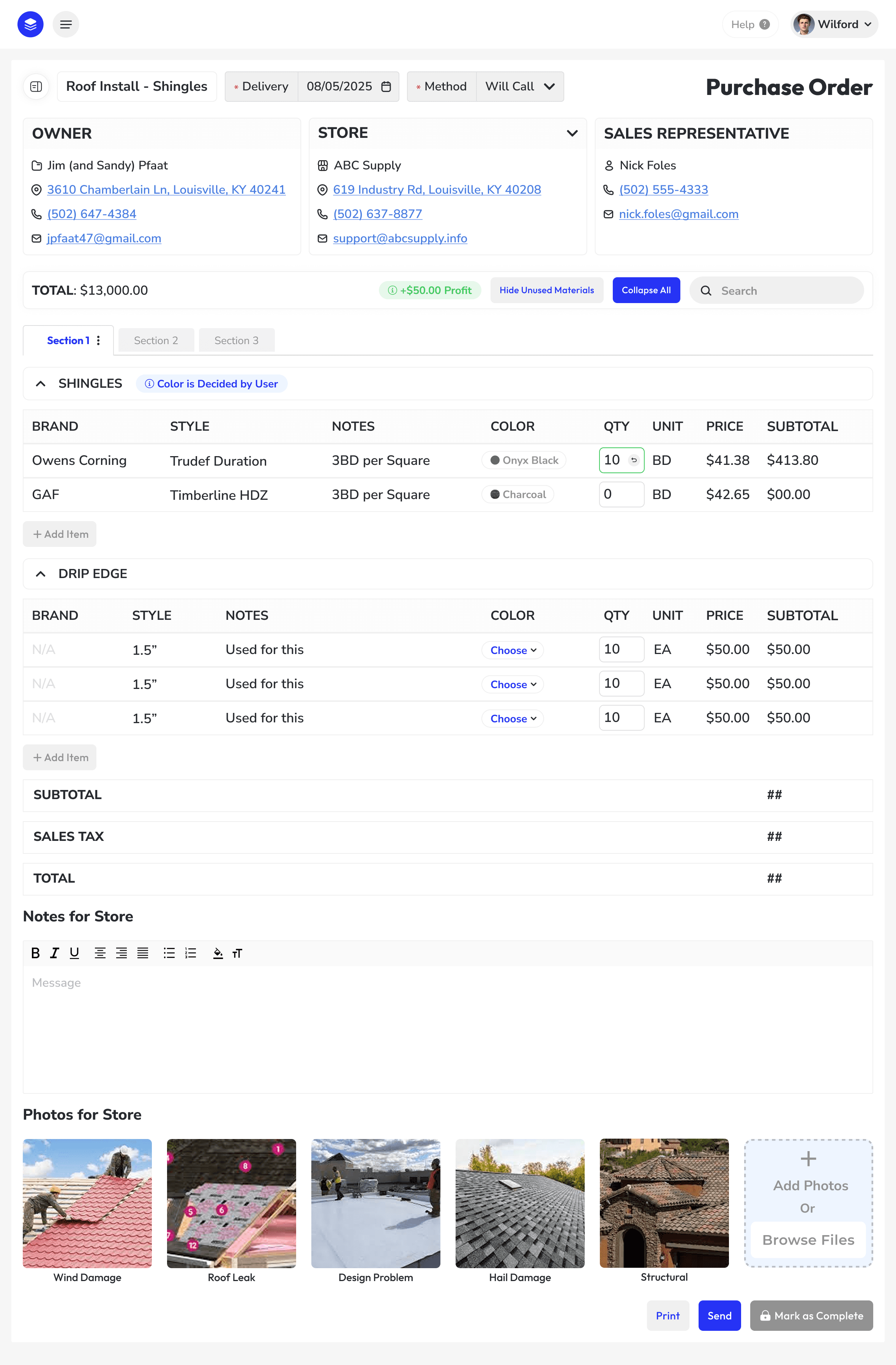Viewport: 896px width, 1365px height.
Task: Switch to the Section 2 tab
Action: (156, 341)
